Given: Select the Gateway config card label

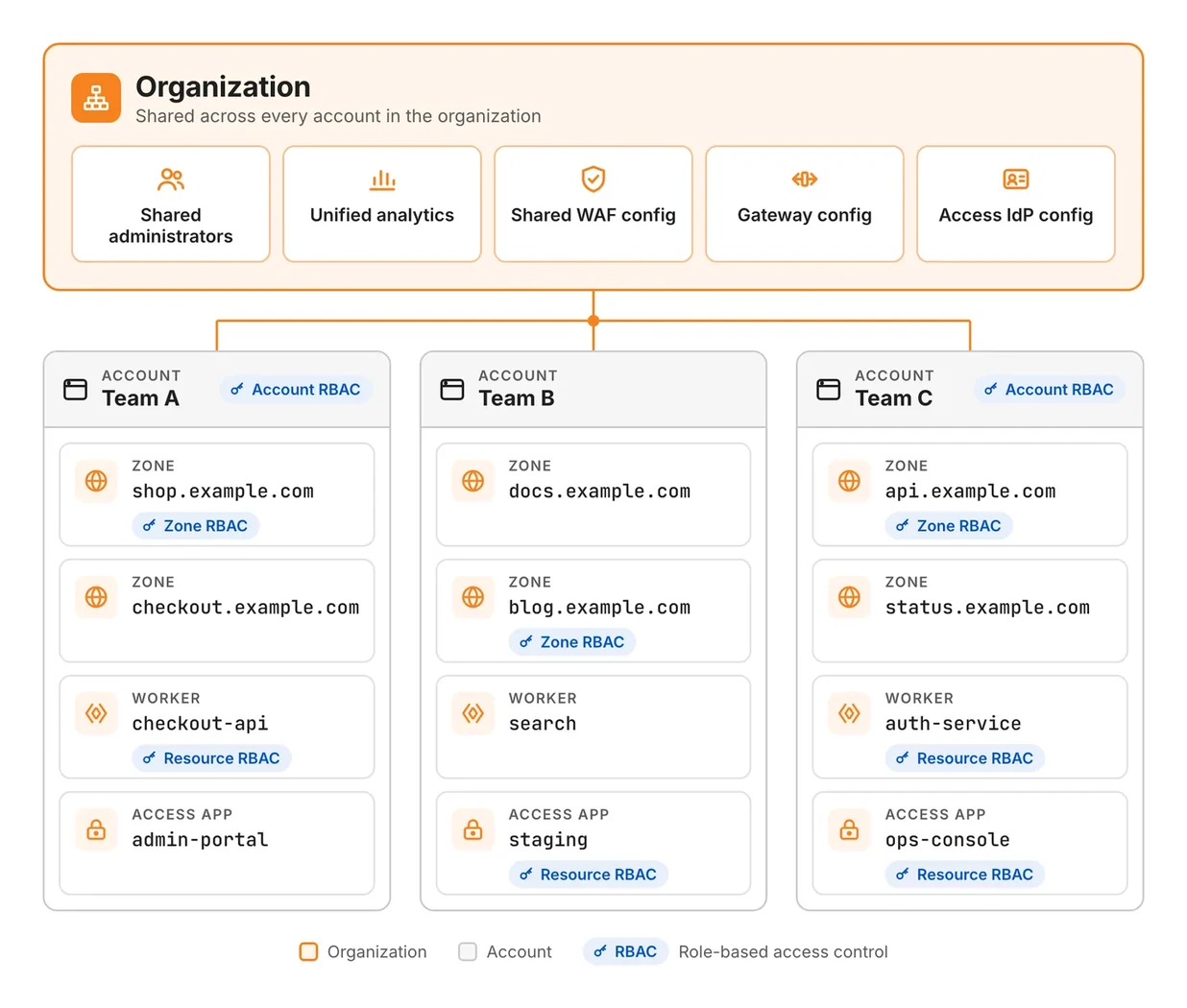Looking at the screenshot, I should pos(805,215).
